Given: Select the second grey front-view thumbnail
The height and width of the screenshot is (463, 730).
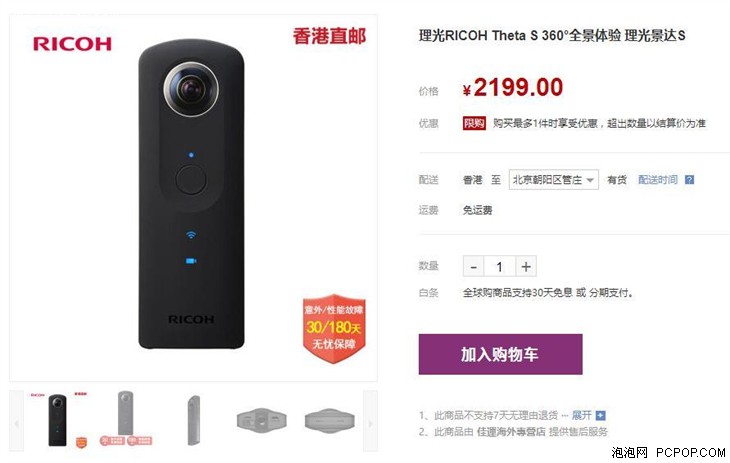Looking at the screenshot, I should coord(126,419).
